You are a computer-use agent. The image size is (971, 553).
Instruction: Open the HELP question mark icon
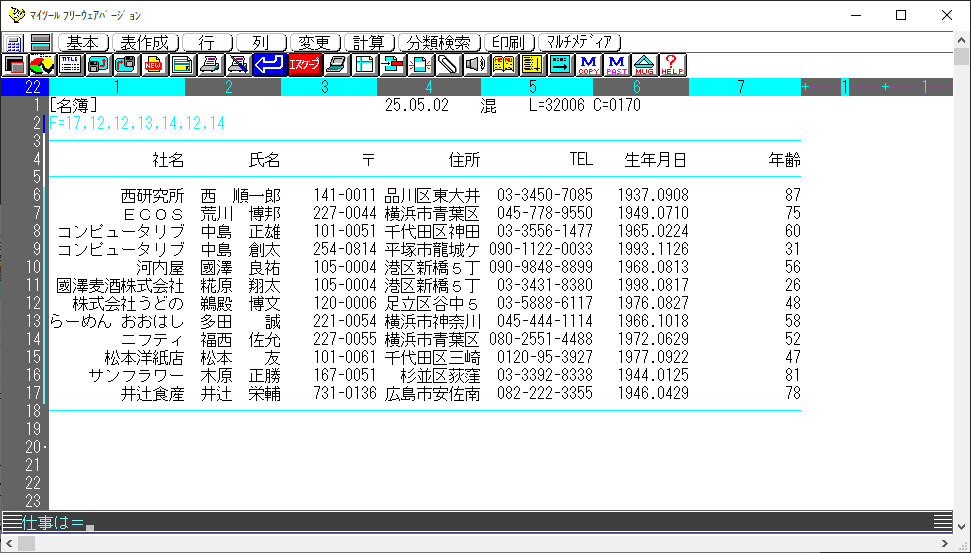(x=672, y=65)
